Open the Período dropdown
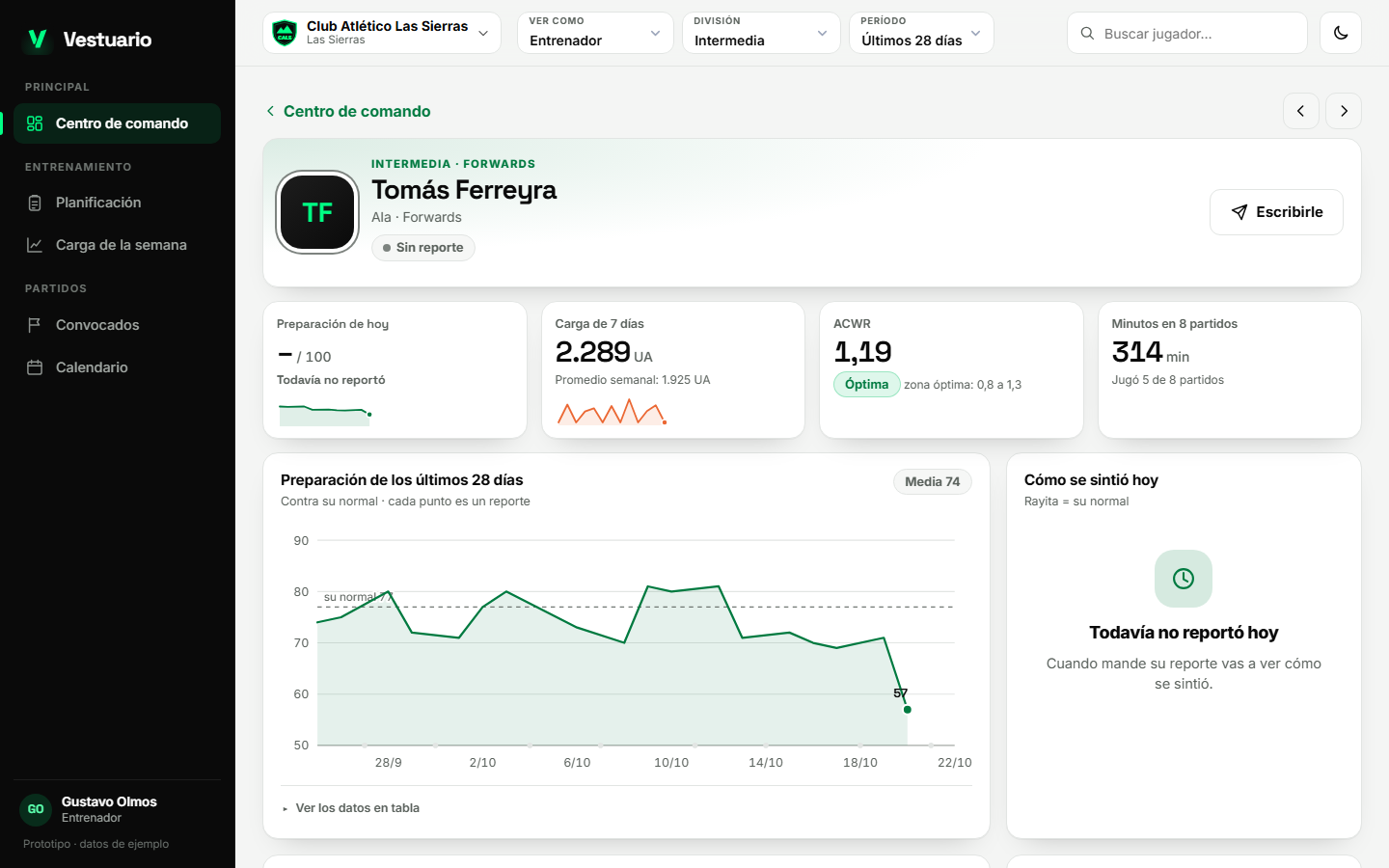Viewport: 1389px width, 868px height. click(x=921, y=33)
